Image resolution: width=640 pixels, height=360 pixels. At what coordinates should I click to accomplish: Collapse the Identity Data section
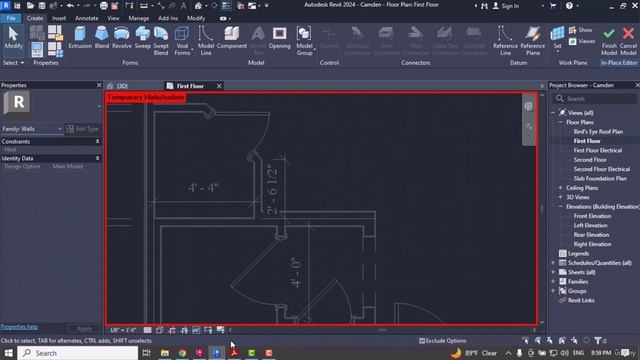click(x=98, y=158)
